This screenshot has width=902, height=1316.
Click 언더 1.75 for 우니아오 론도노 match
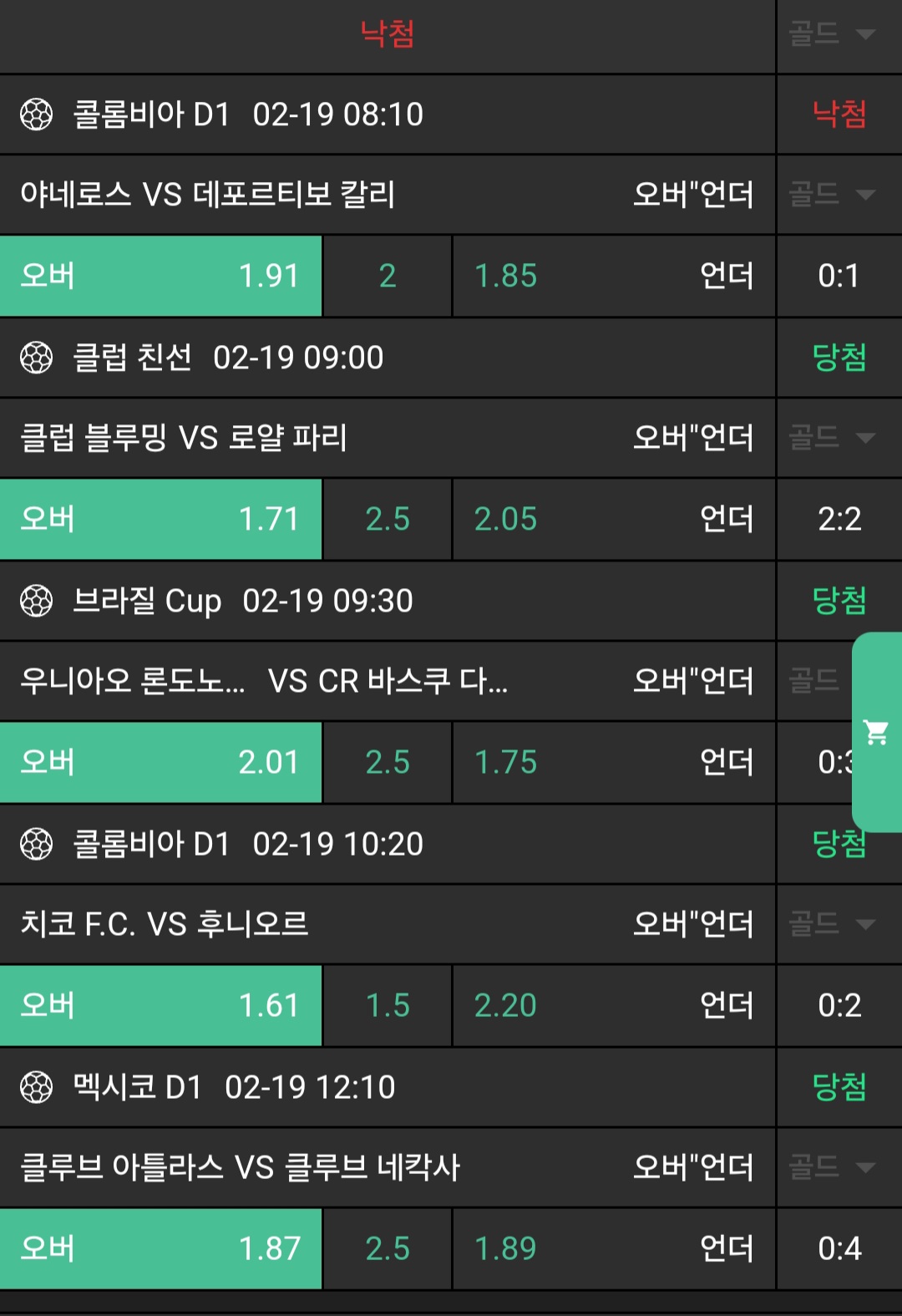614,762
